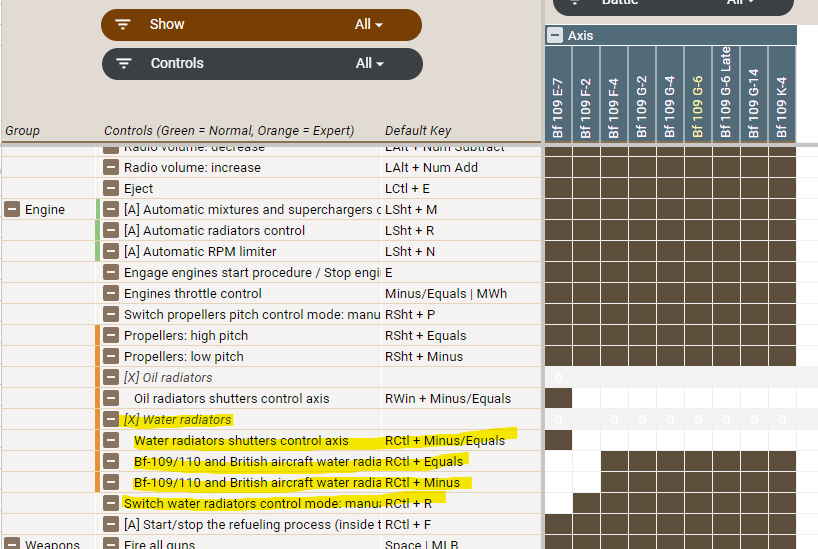
Task: Collapse the row with RCtl + Minus key
Action: 111,482
